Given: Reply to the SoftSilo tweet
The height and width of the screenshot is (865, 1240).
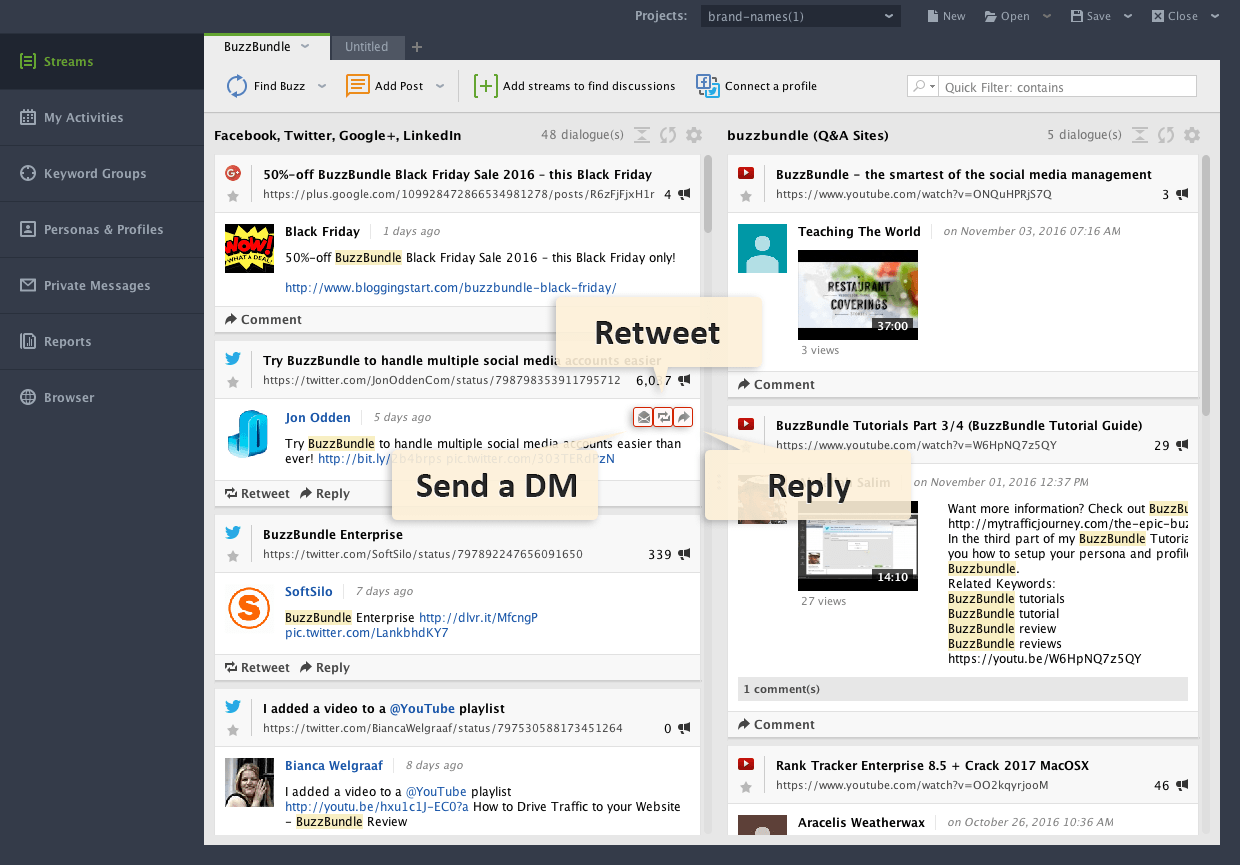Looking at the screenshot, I should (325, 668).
